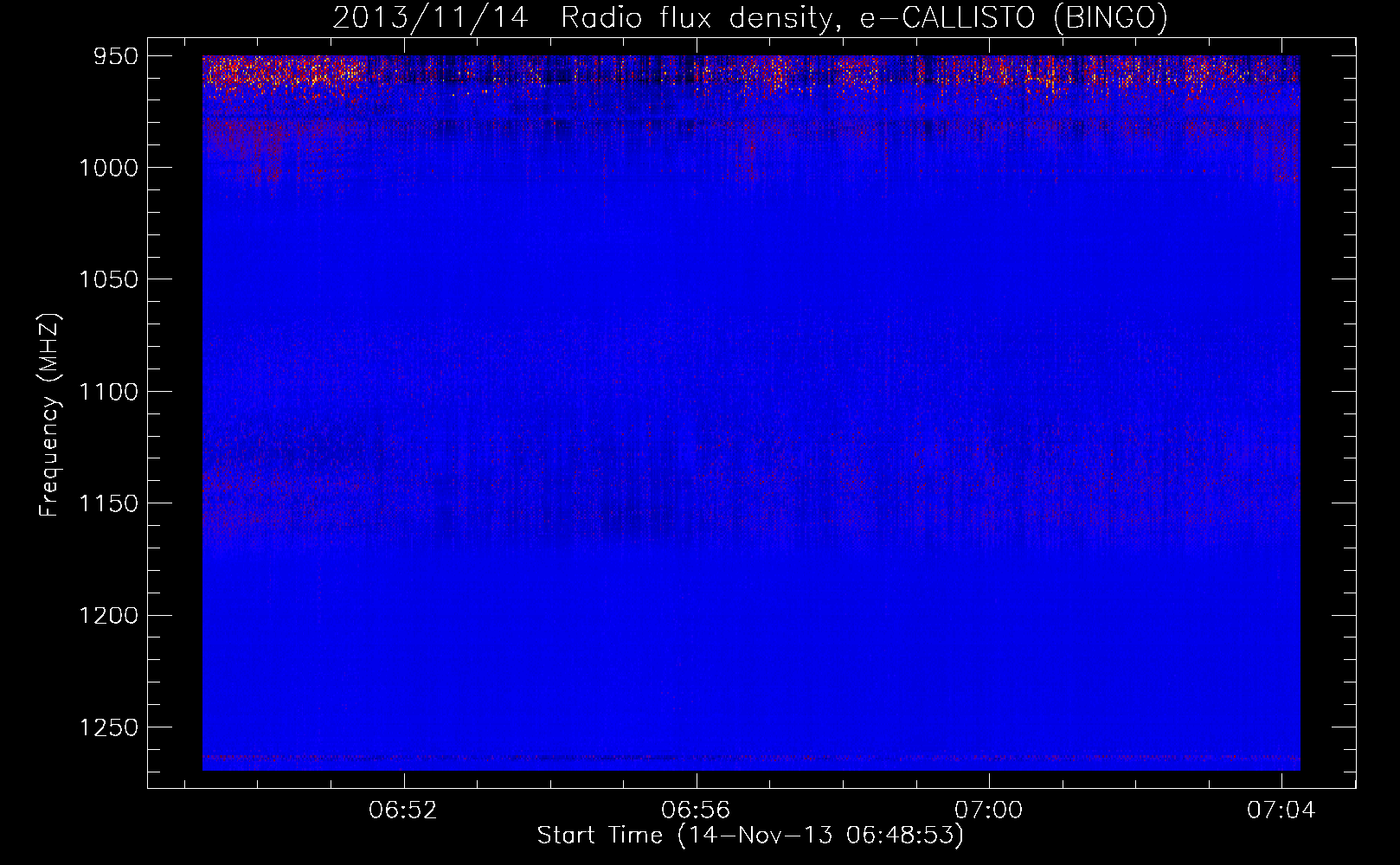
Task: Click the '06:56' time axis label
Action: click(696, 811)
